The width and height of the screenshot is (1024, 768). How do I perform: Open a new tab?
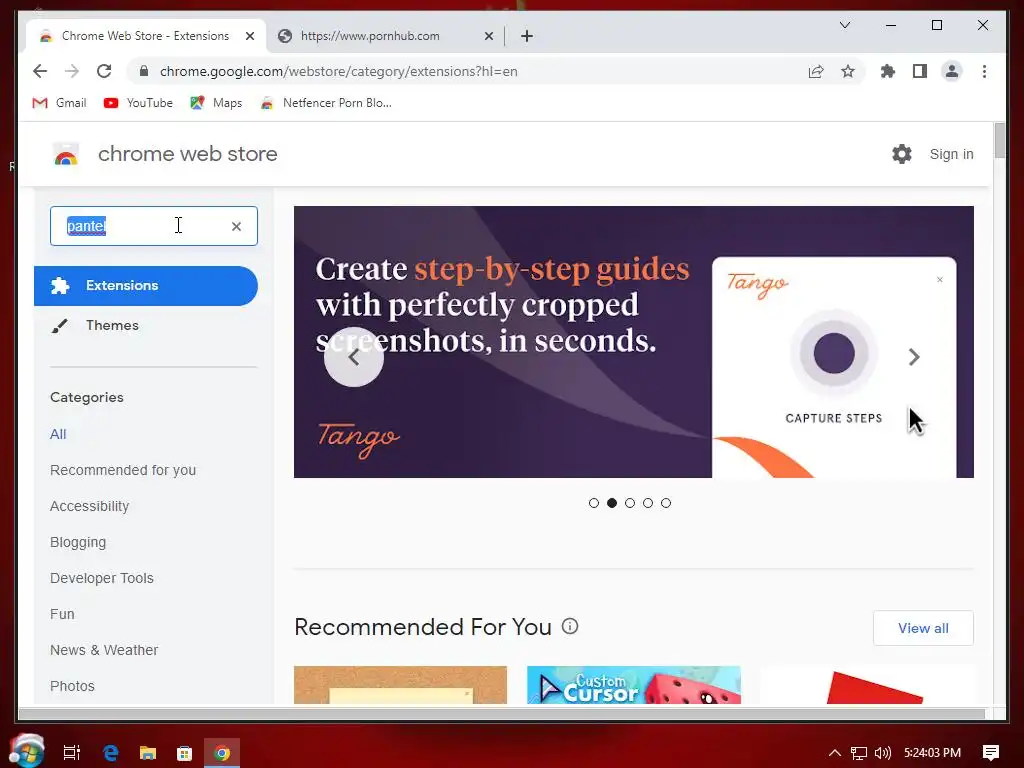(527, 36)
